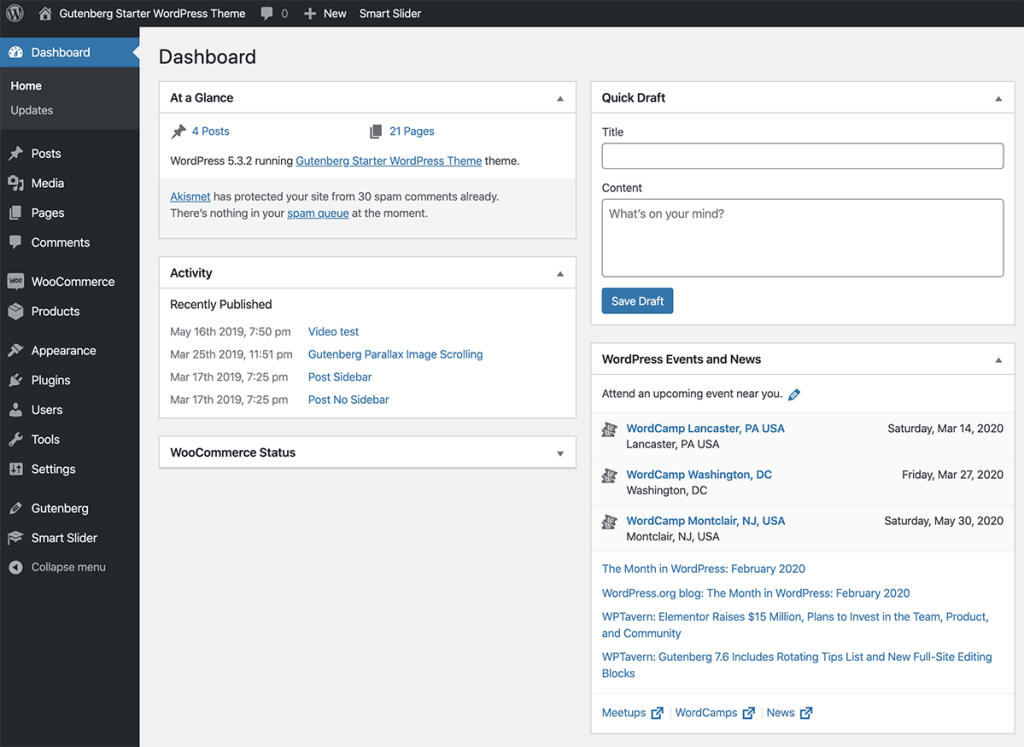Open the spam queue link
Viewport: 1024px width, 747px height.
(x=318, y=214)
